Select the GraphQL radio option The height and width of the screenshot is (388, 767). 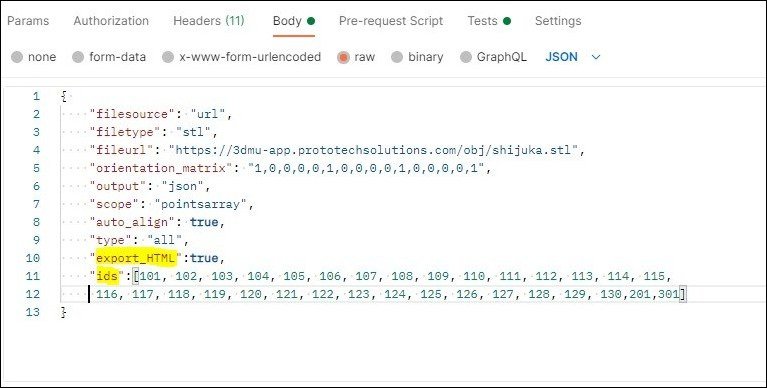click(466, 57)
